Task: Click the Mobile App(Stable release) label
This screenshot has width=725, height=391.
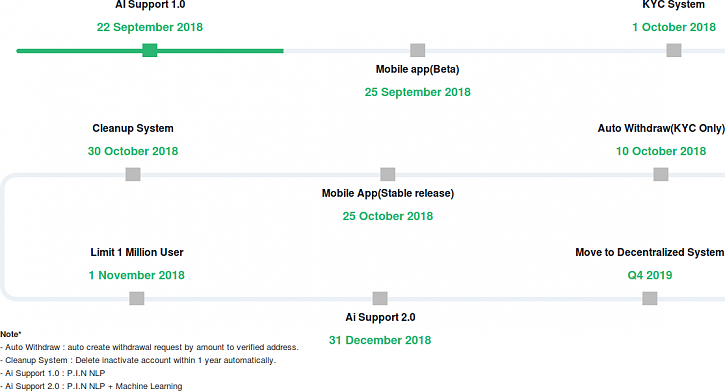Action: coord(388,193)
